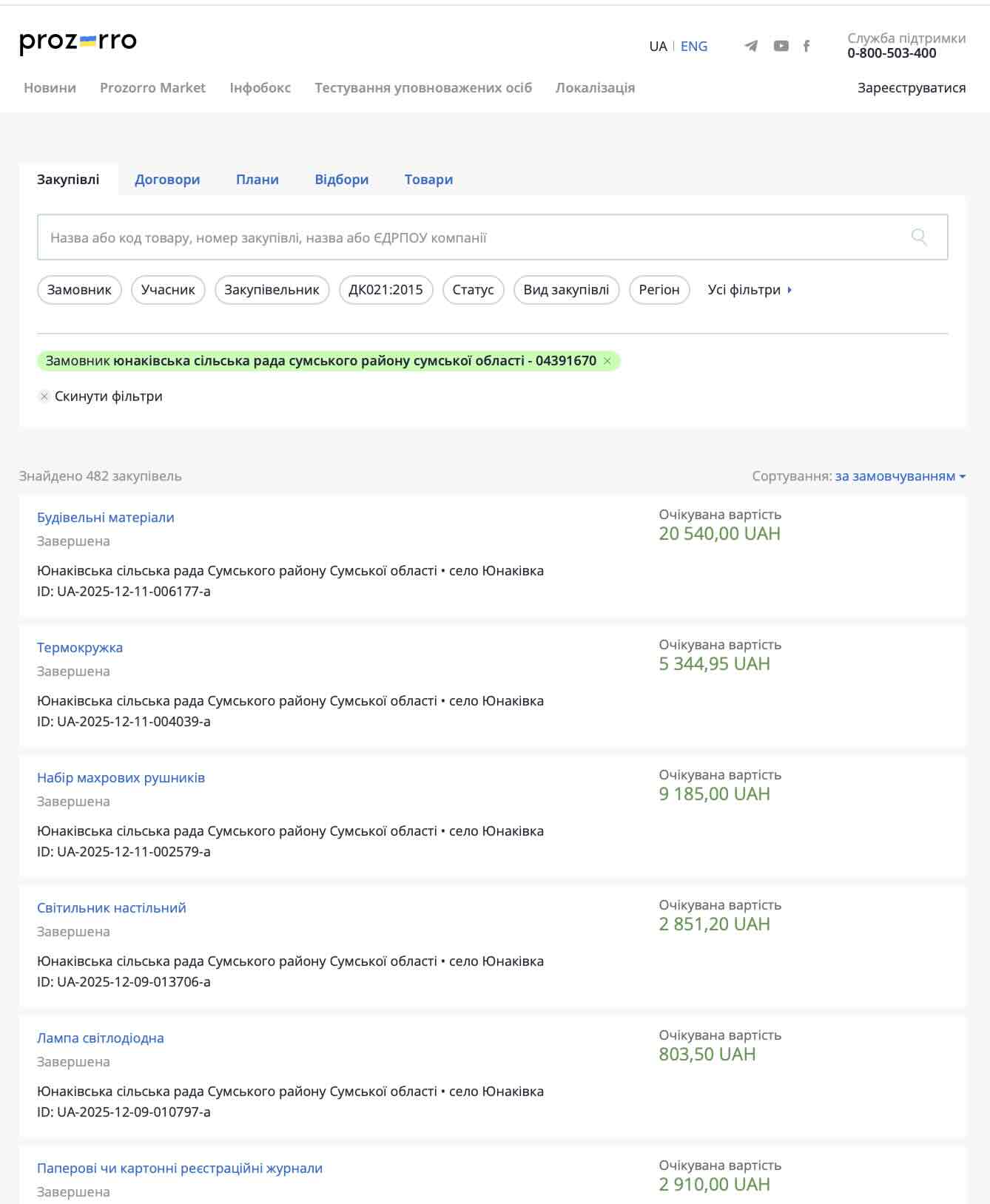The image size is (990, 1204).
Task: Open the Статус filter
Action: tap(473, 290)
